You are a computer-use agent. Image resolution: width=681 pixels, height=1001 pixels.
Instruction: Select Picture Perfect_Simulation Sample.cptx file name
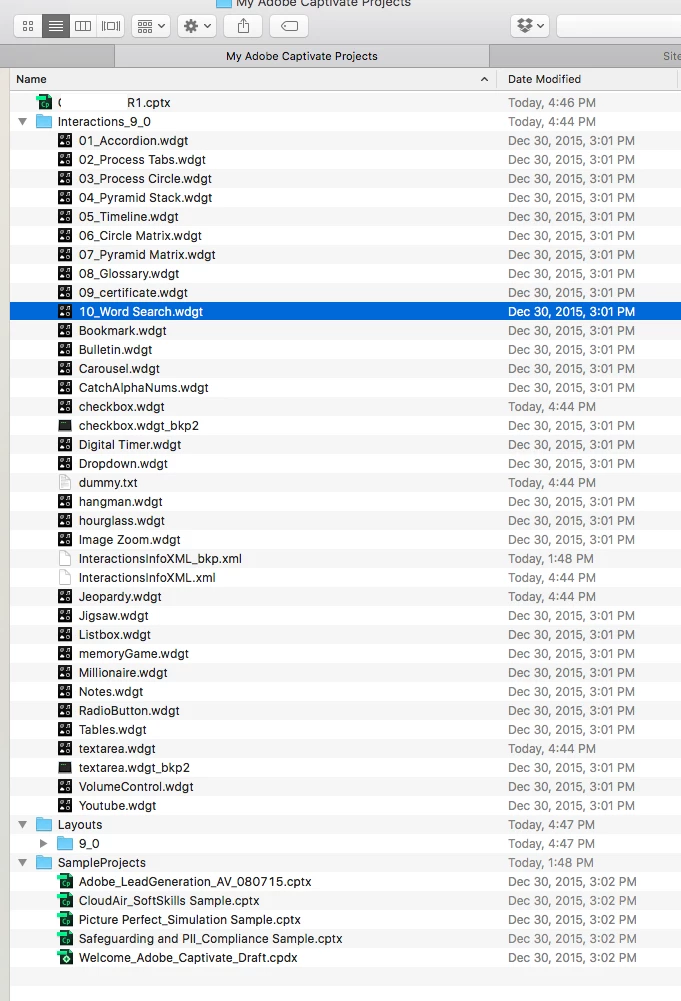click(x=190, y=920)
